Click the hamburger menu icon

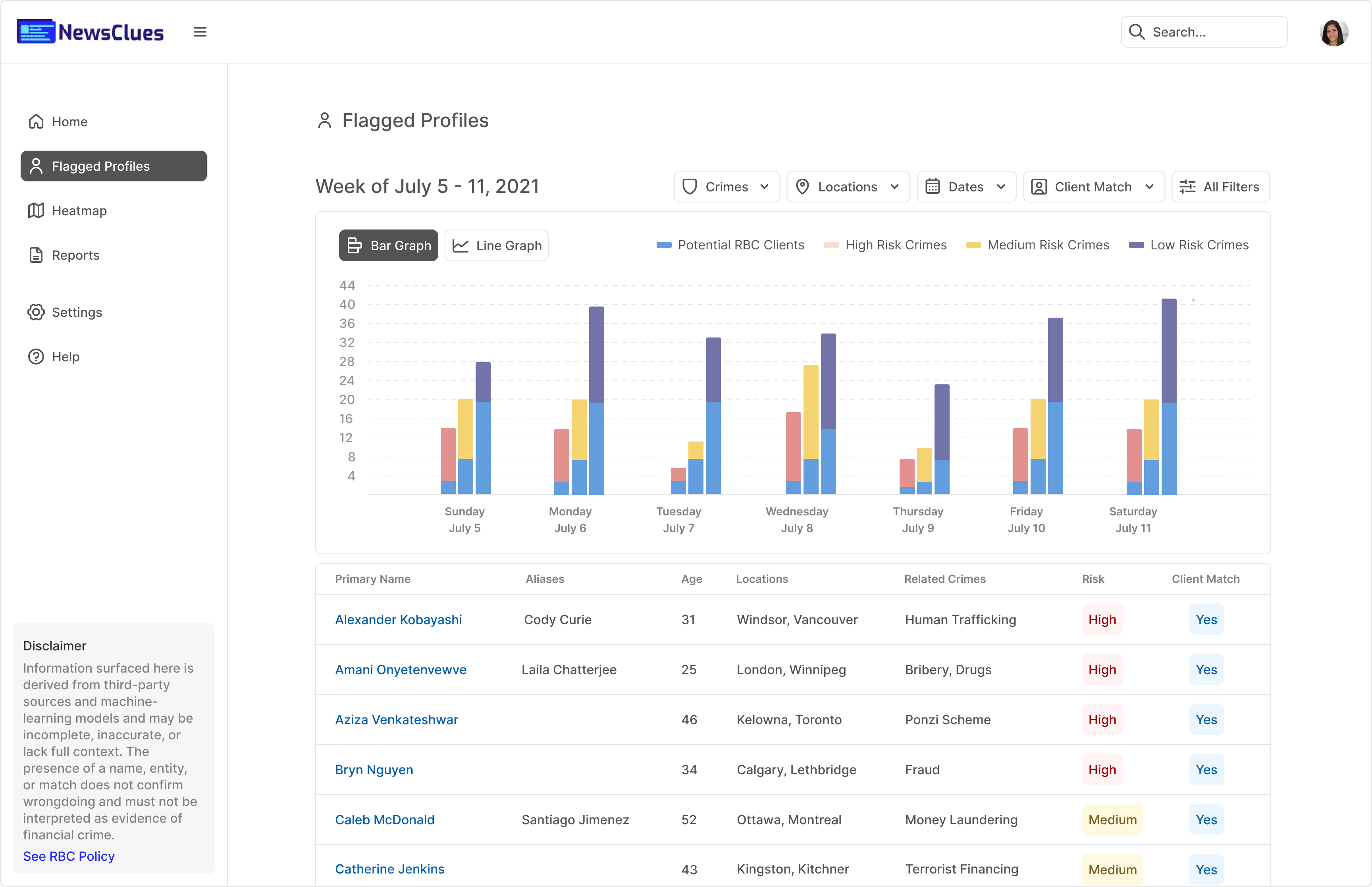pos(200,32)
